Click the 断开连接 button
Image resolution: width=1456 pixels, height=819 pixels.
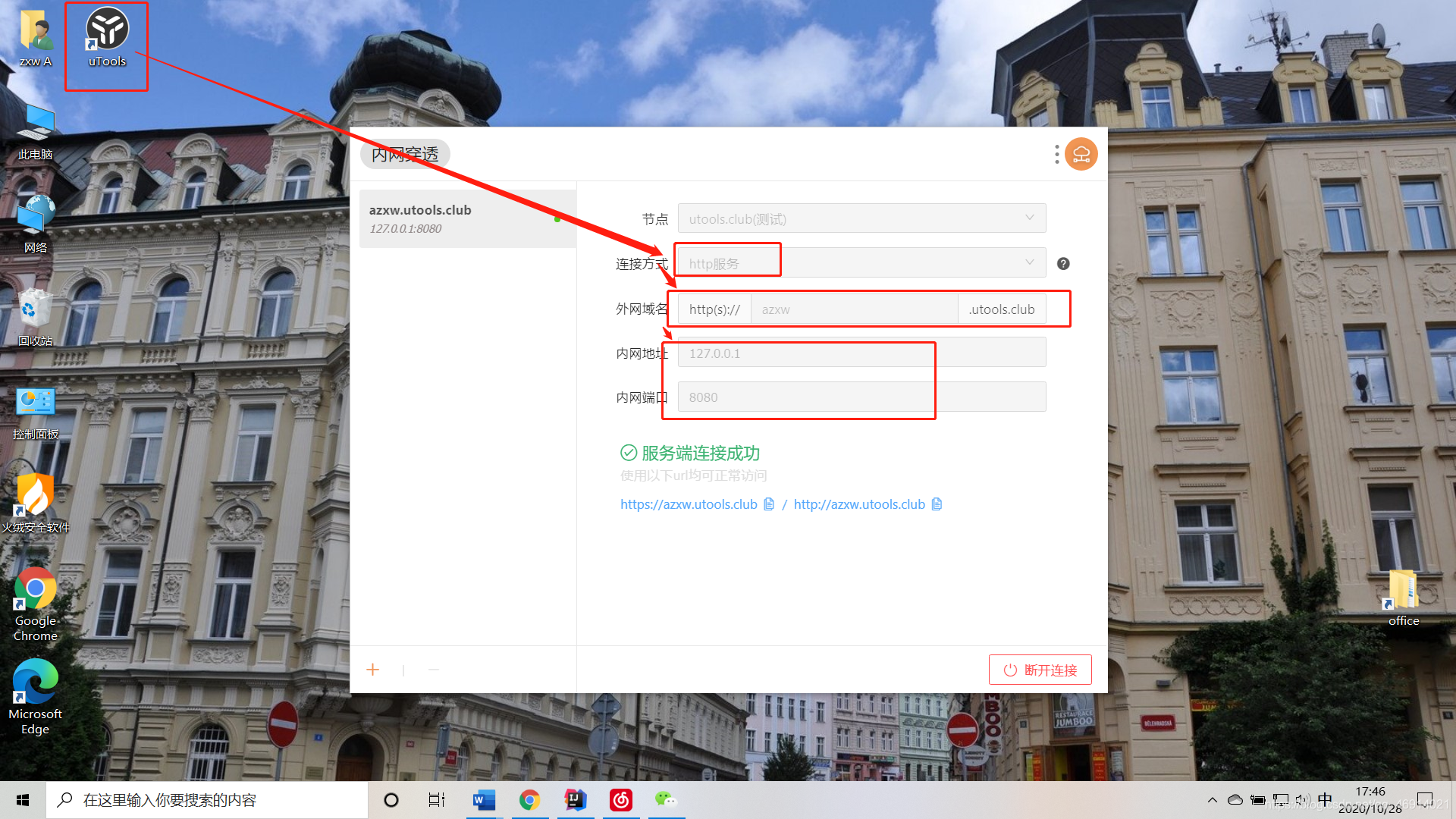(1040, 670)
